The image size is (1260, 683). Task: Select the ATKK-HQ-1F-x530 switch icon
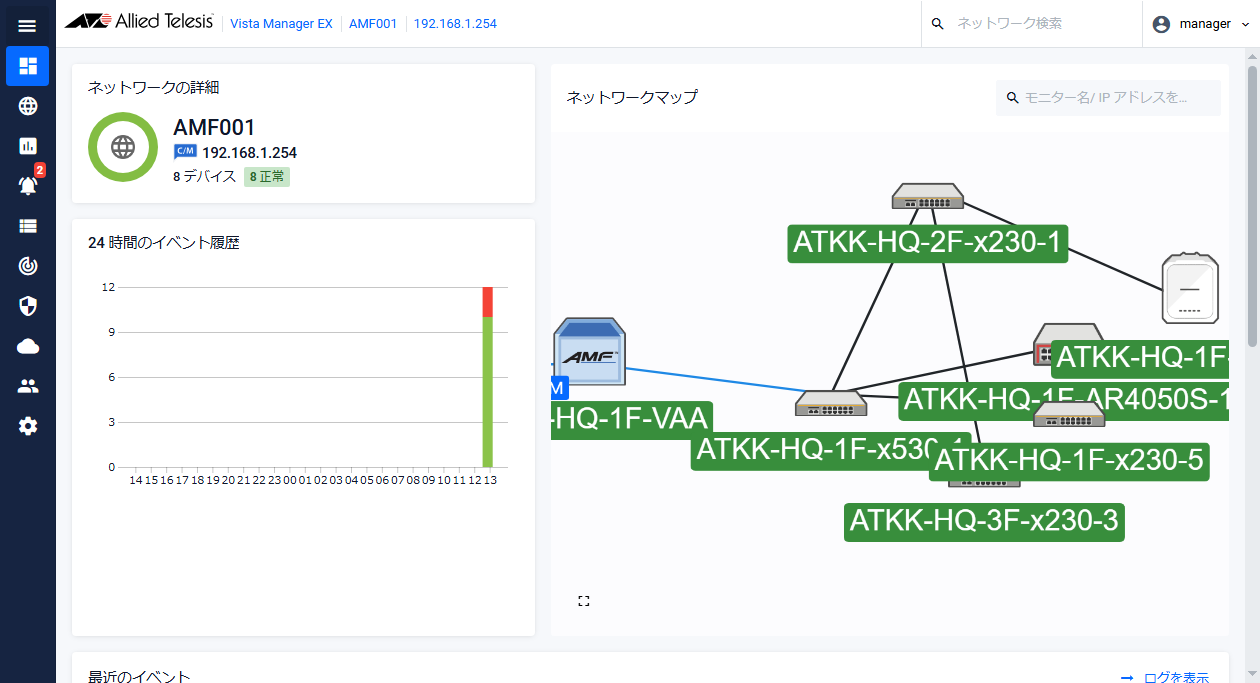831,403
